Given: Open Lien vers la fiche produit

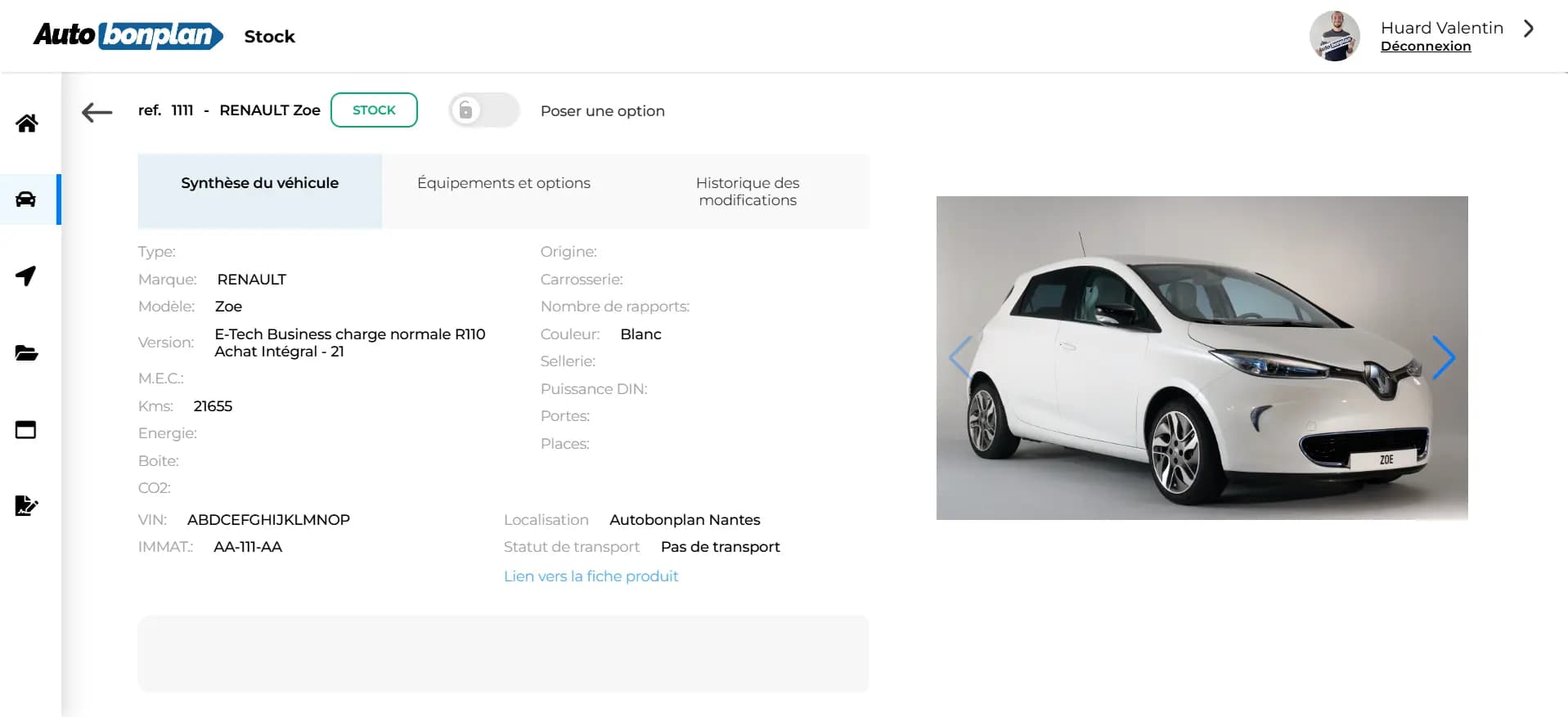Looking at the screenshot, I should (591, 576).
